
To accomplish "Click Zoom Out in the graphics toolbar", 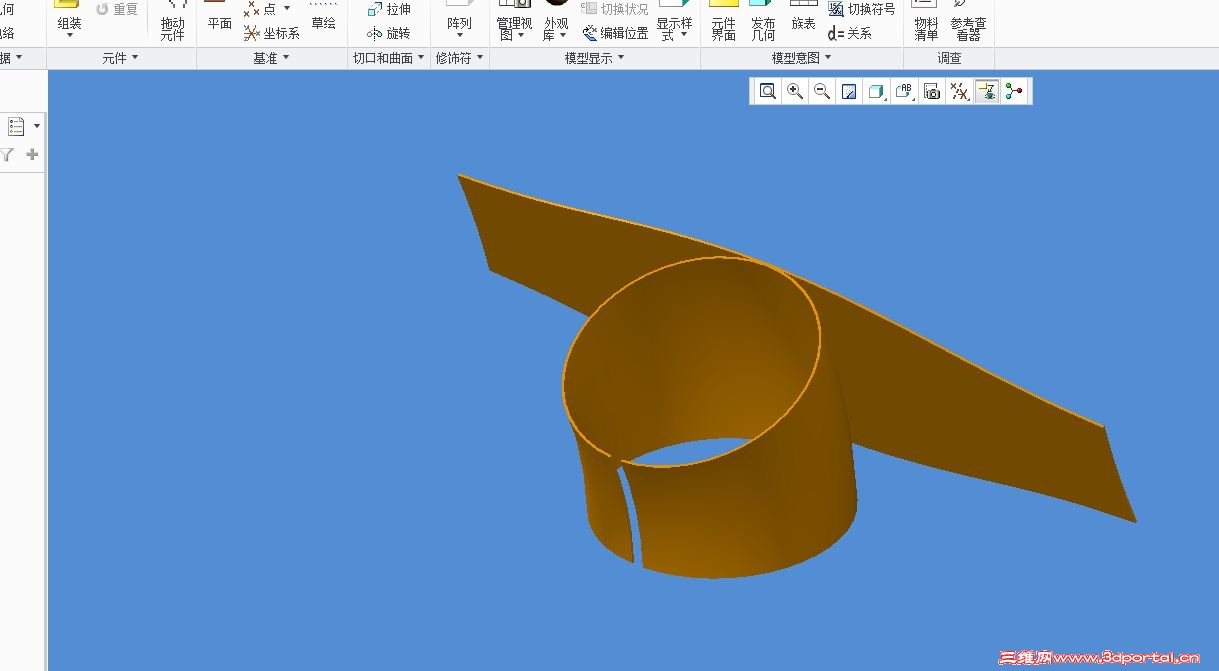I will pyautogui.click(x=822, y=92).
